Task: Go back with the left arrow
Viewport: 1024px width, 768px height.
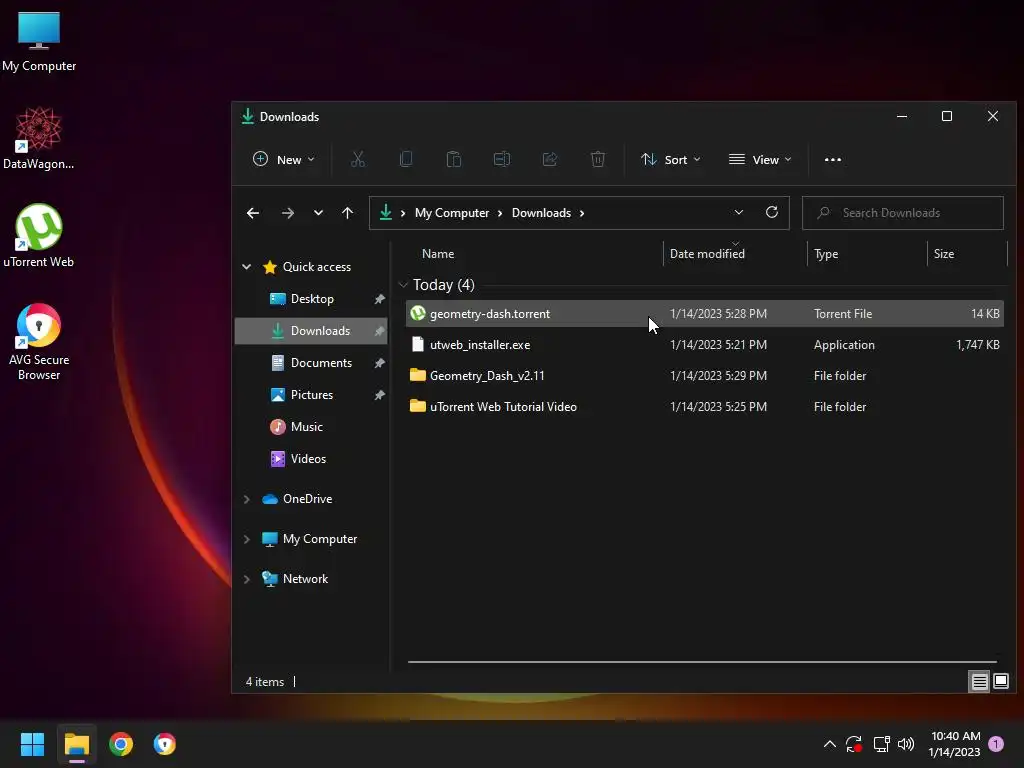Action: pos(253,213)
